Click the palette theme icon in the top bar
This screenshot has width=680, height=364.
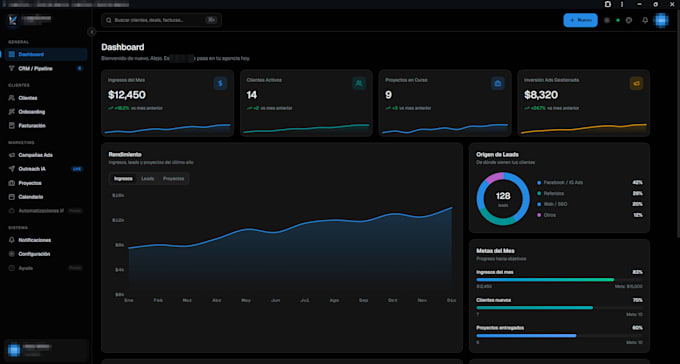[x=629, y=20]
